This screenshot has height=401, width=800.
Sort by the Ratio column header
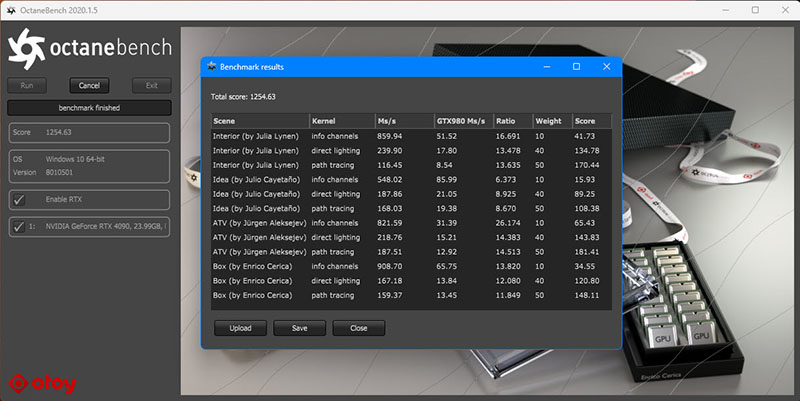[513, 121]
